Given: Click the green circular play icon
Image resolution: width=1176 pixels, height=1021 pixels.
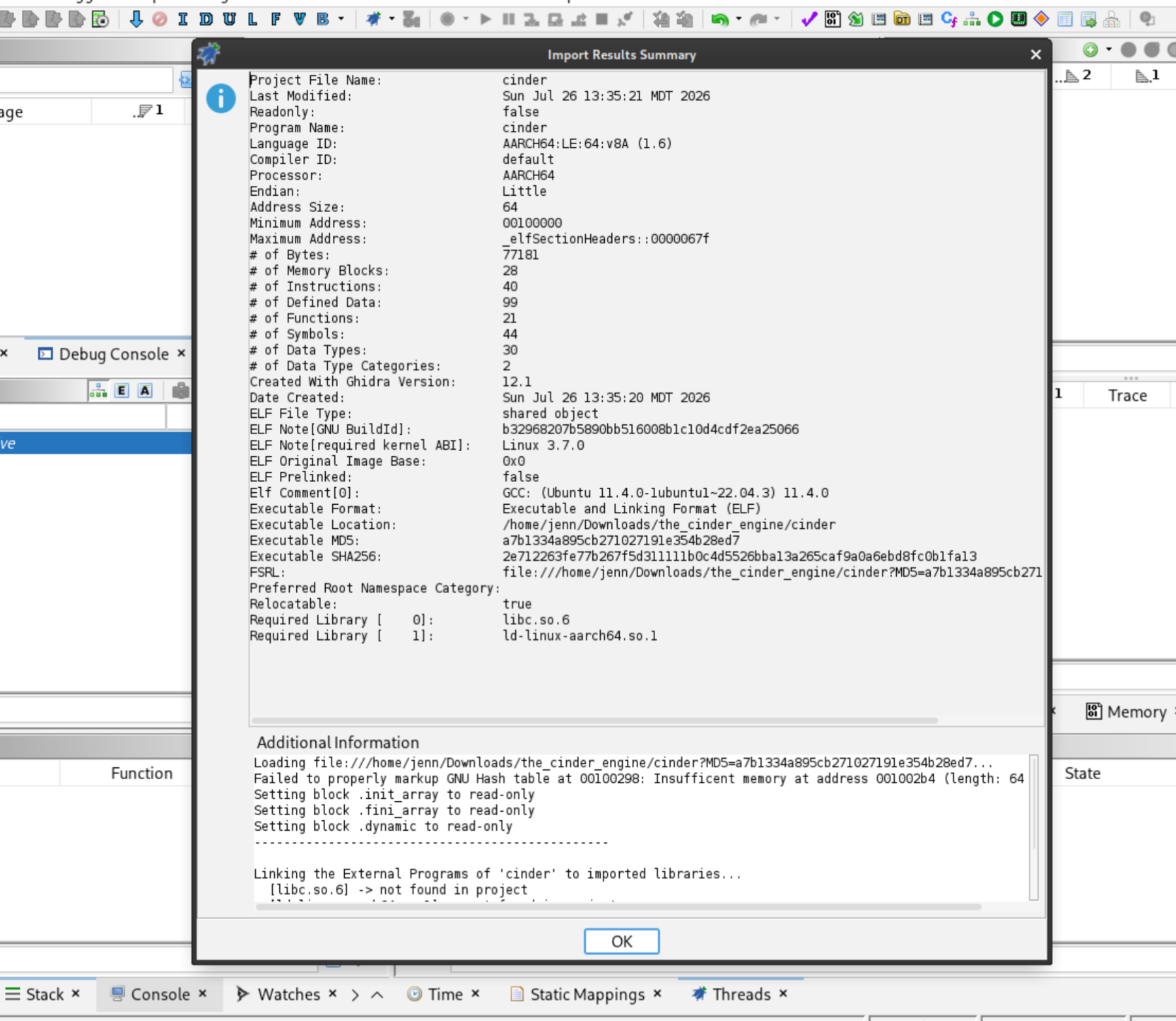Looking at the screenshot, I should pos(995,19).
